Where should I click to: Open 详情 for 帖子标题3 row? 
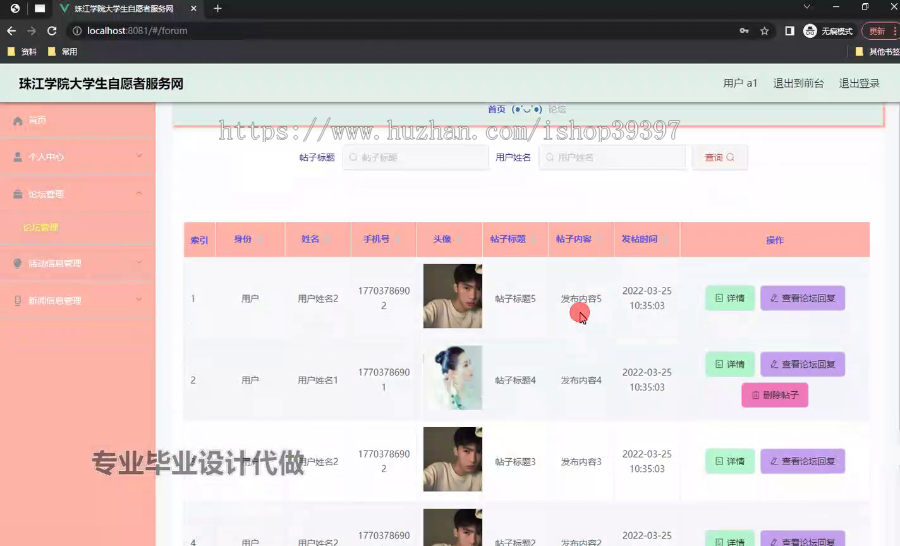(x=730, y=462)
